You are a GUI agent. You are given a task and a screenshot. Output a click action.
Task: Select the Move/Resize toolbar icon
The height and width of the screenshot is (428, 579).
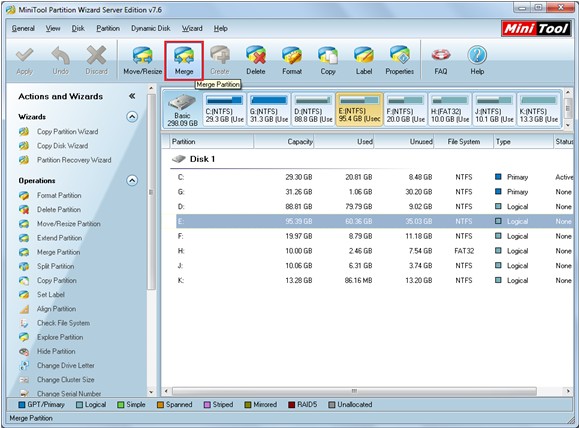(143, 56)
